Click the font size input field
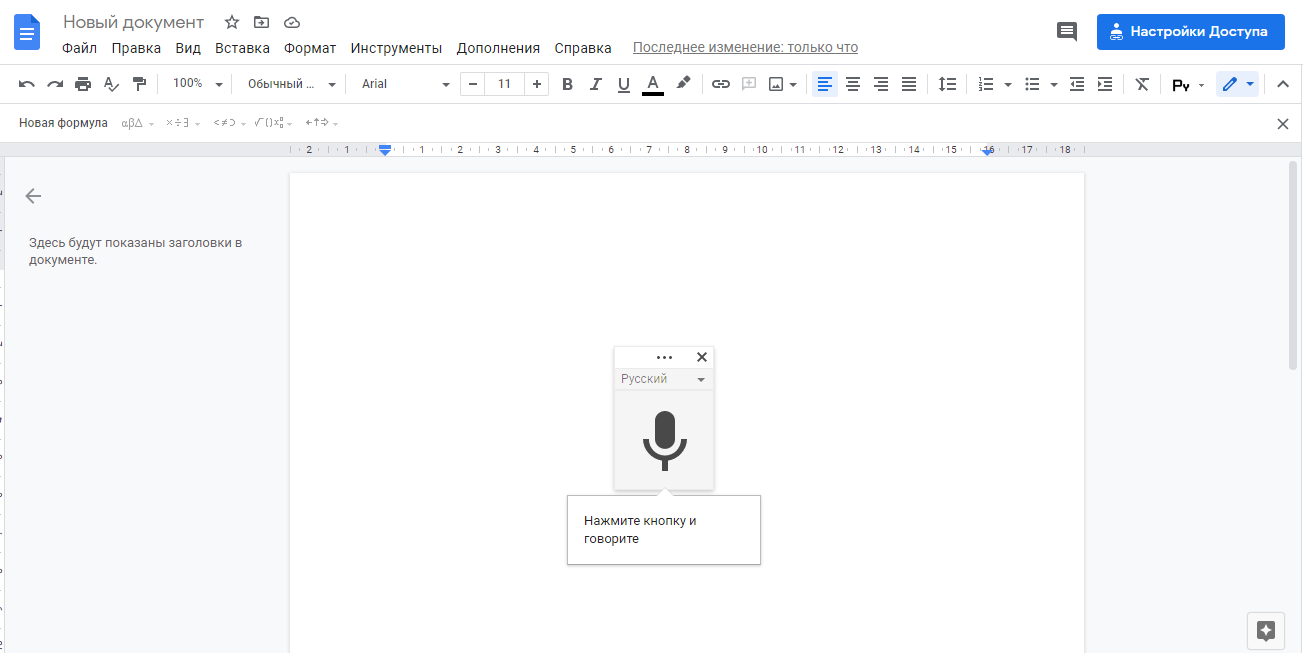This screenshot has width=1303, height=653. coord(504,84)
